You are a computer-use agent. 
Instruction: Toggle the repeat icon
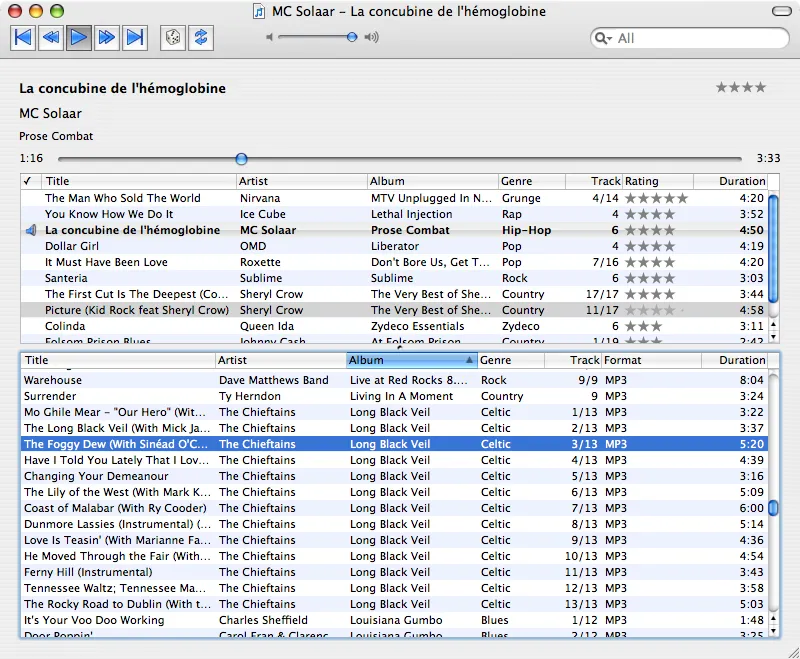tap(201, 38)
